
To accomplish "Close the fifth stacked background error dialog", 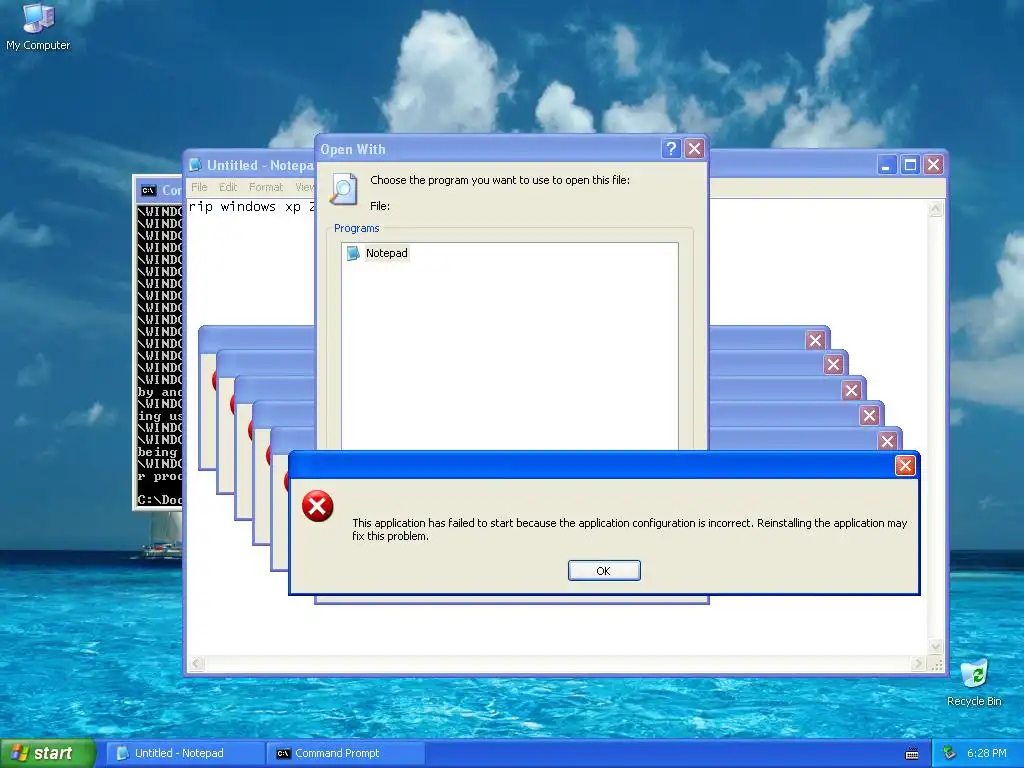I will click(887, 441).
